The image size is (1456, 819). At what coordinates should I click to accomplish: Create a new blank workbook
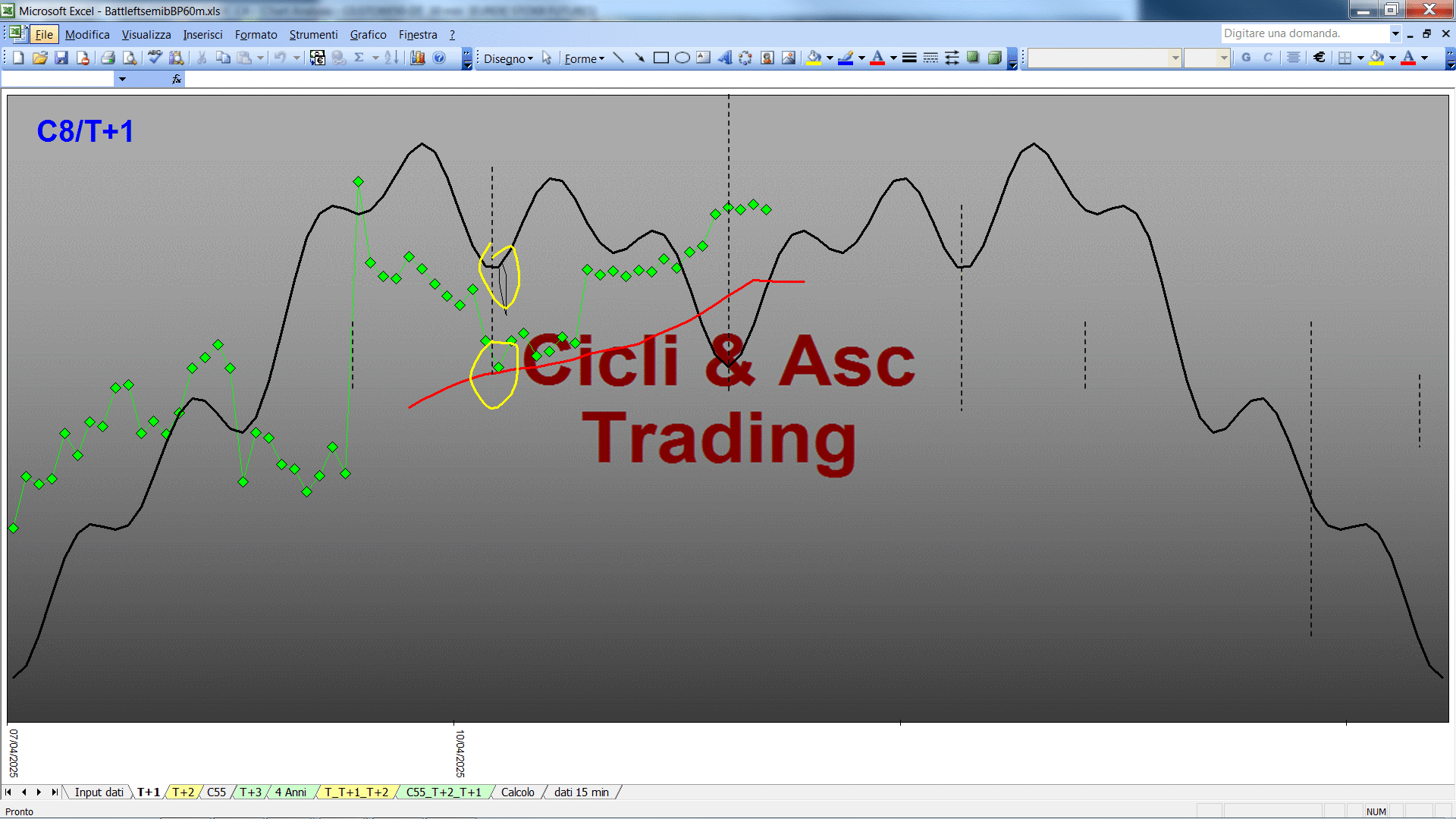(18, 58)
